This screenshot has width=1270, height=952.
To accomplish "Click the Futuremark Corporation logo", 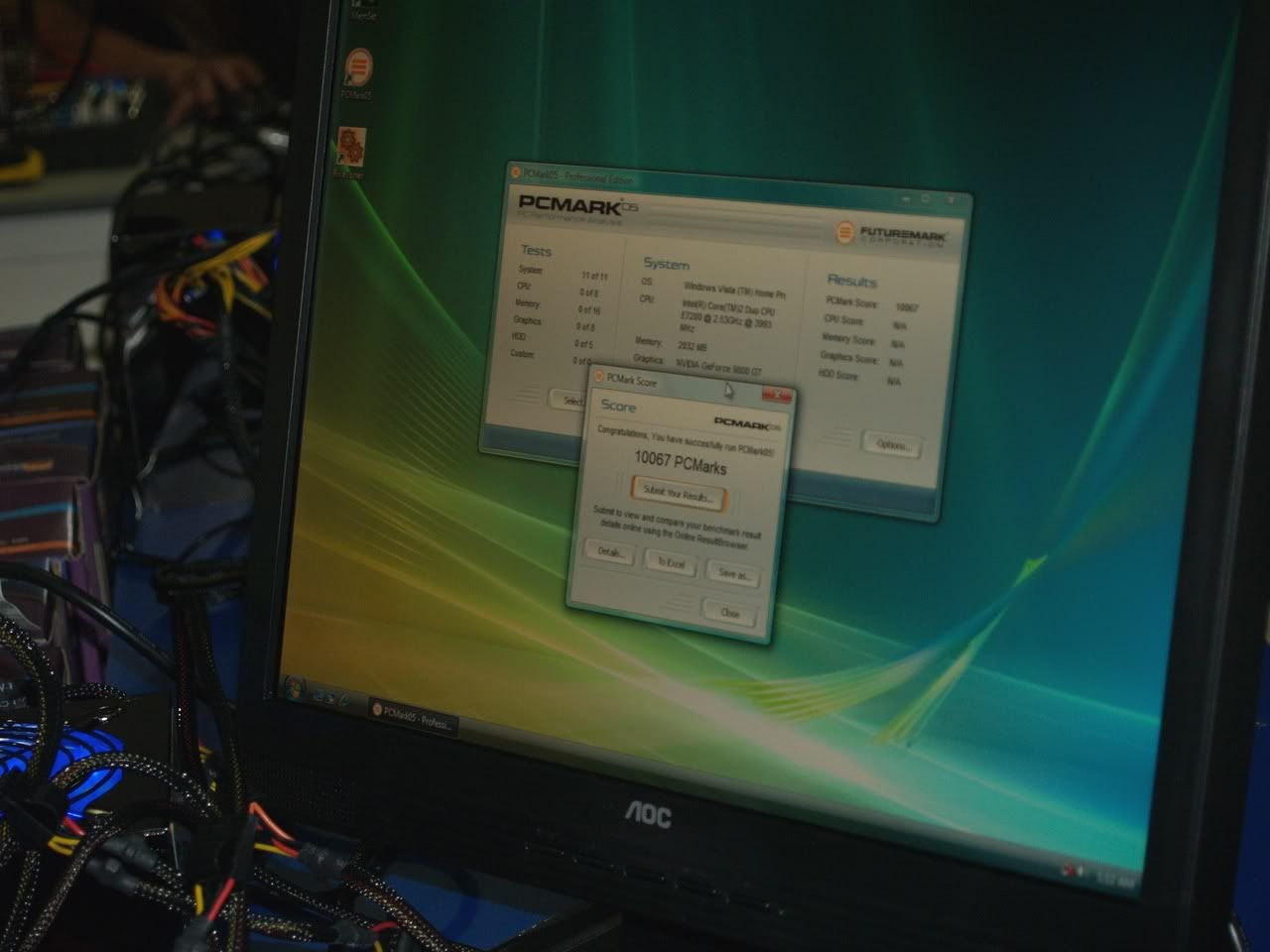I will (890, 235).
